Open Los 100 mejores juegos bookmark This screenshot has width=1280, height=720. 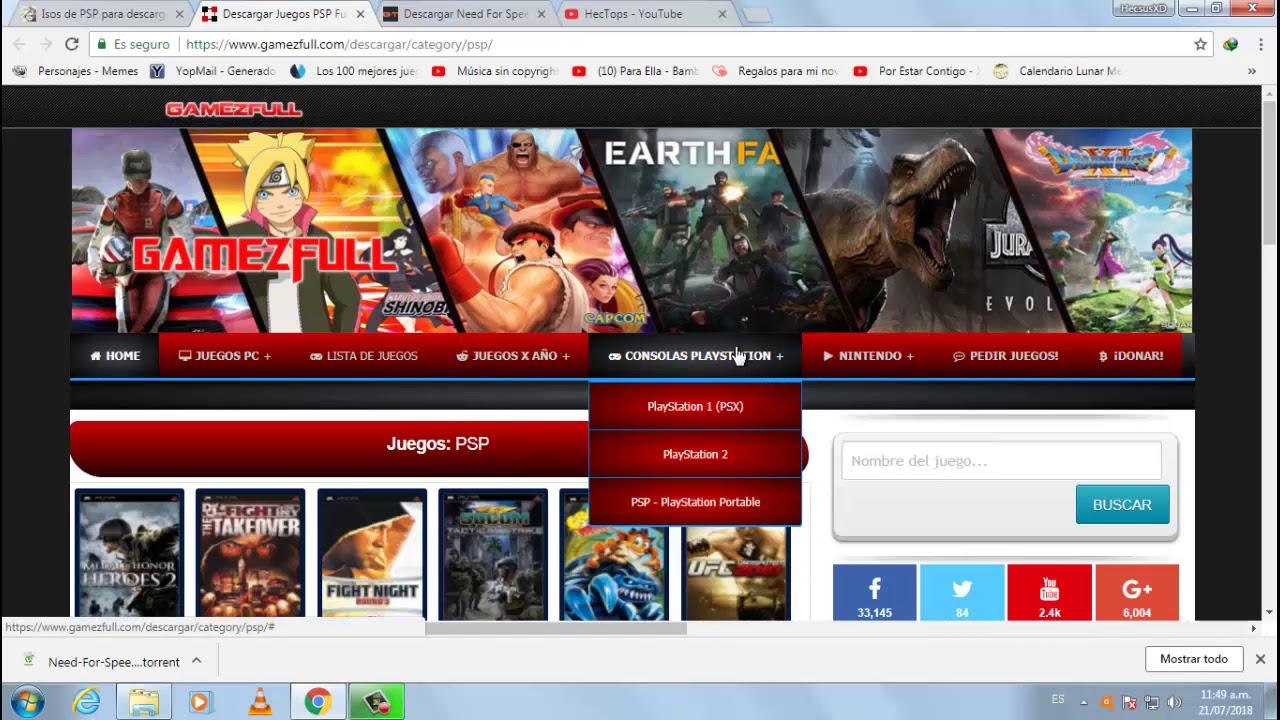(x=353, y=71)
